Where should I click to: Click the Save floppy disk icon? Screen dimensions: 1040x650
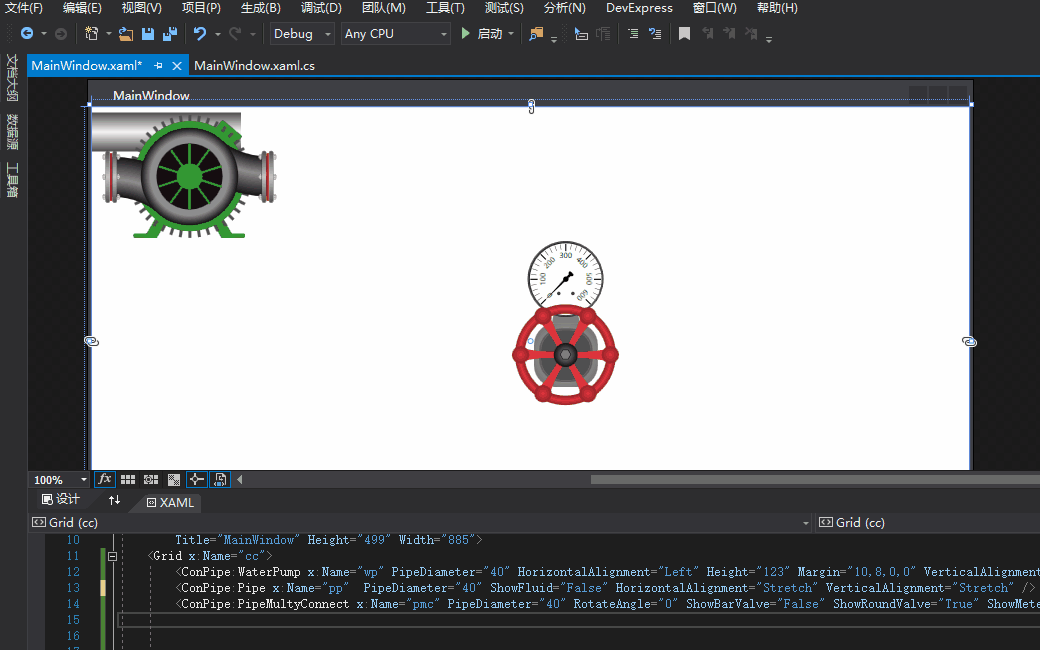point(148,33)
